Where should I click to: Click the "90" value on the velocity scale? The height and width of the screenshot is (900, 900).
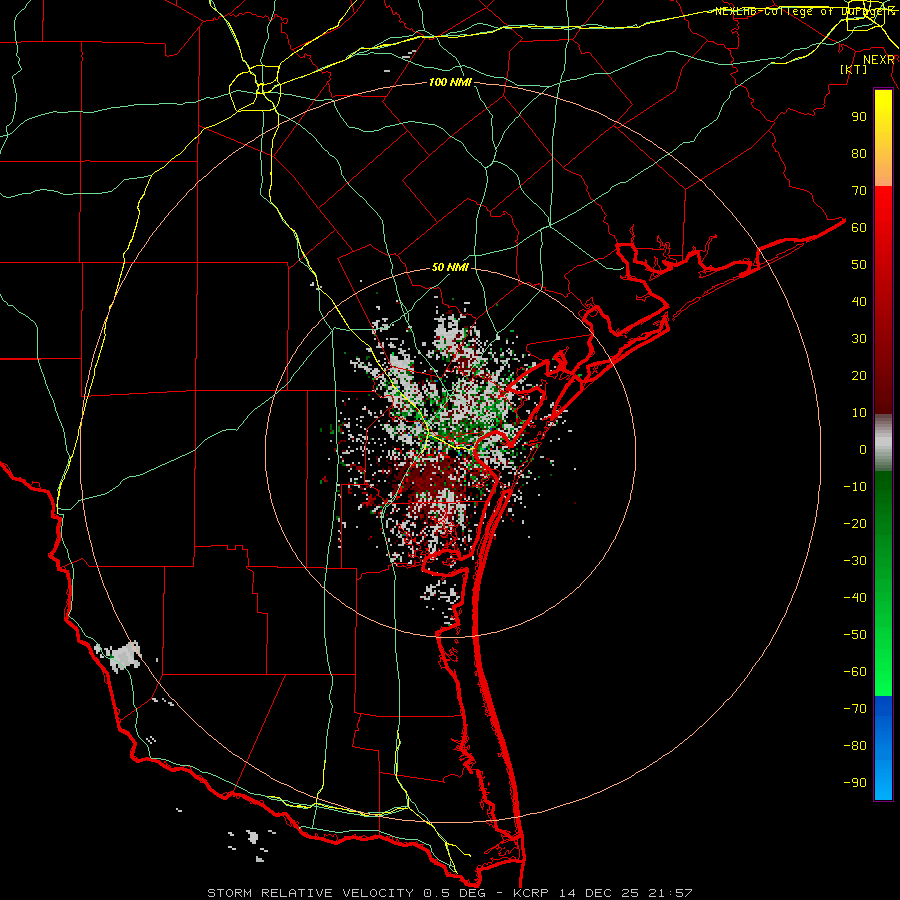859,117
